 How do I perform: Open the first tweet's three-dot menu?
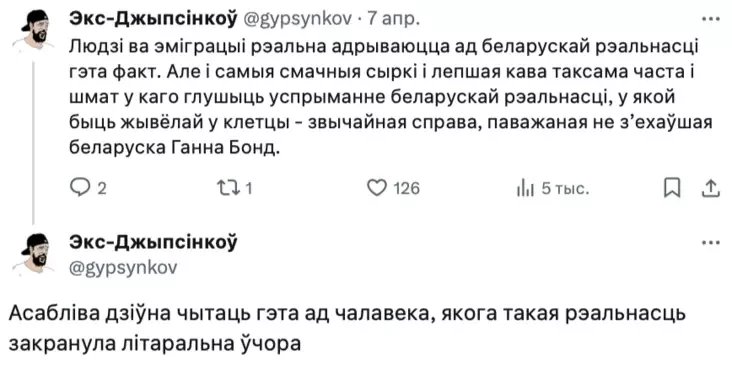click(711, 19)
